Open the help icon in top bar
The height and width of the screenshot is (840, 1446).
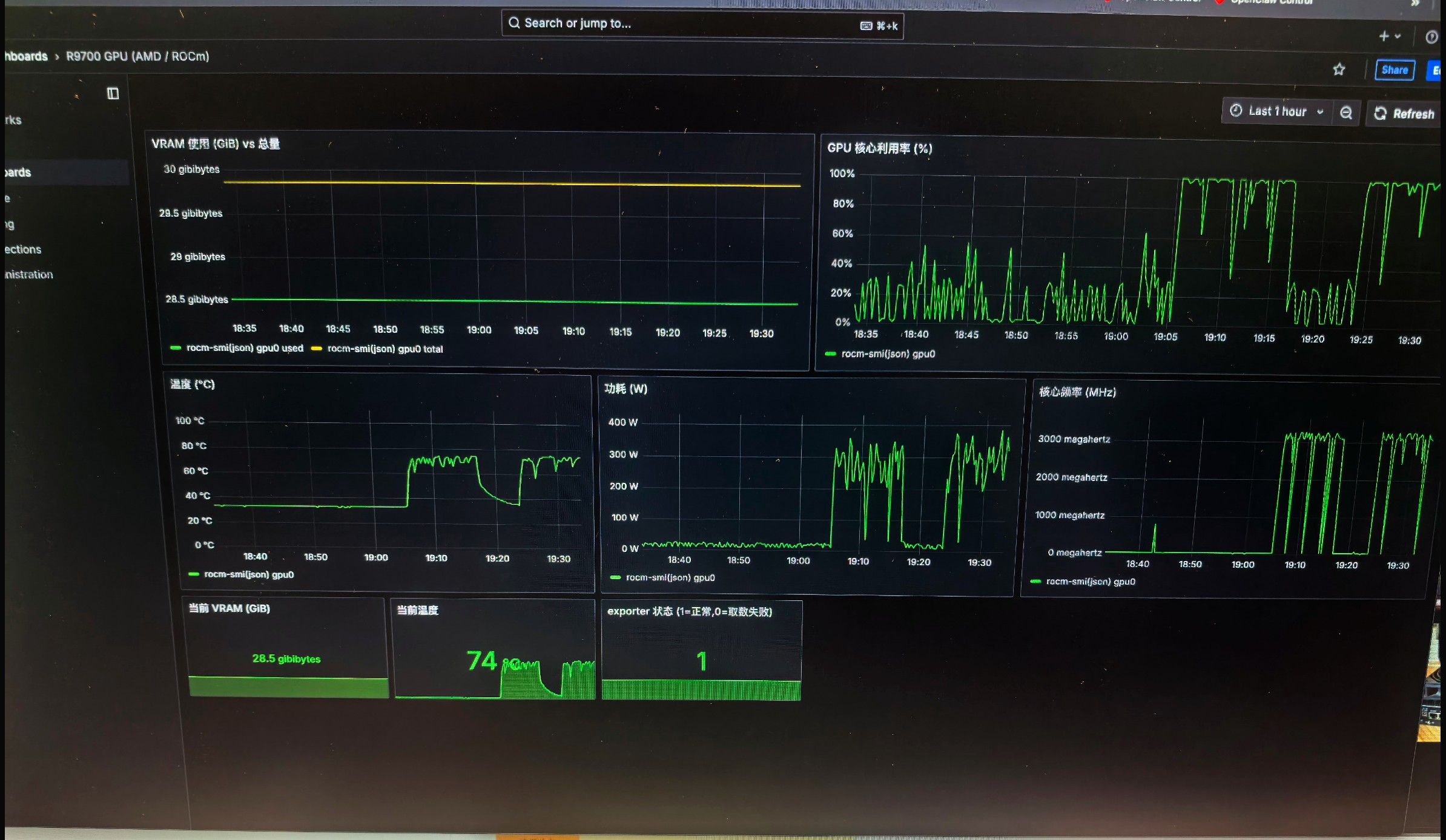(x=1431, y=38)
